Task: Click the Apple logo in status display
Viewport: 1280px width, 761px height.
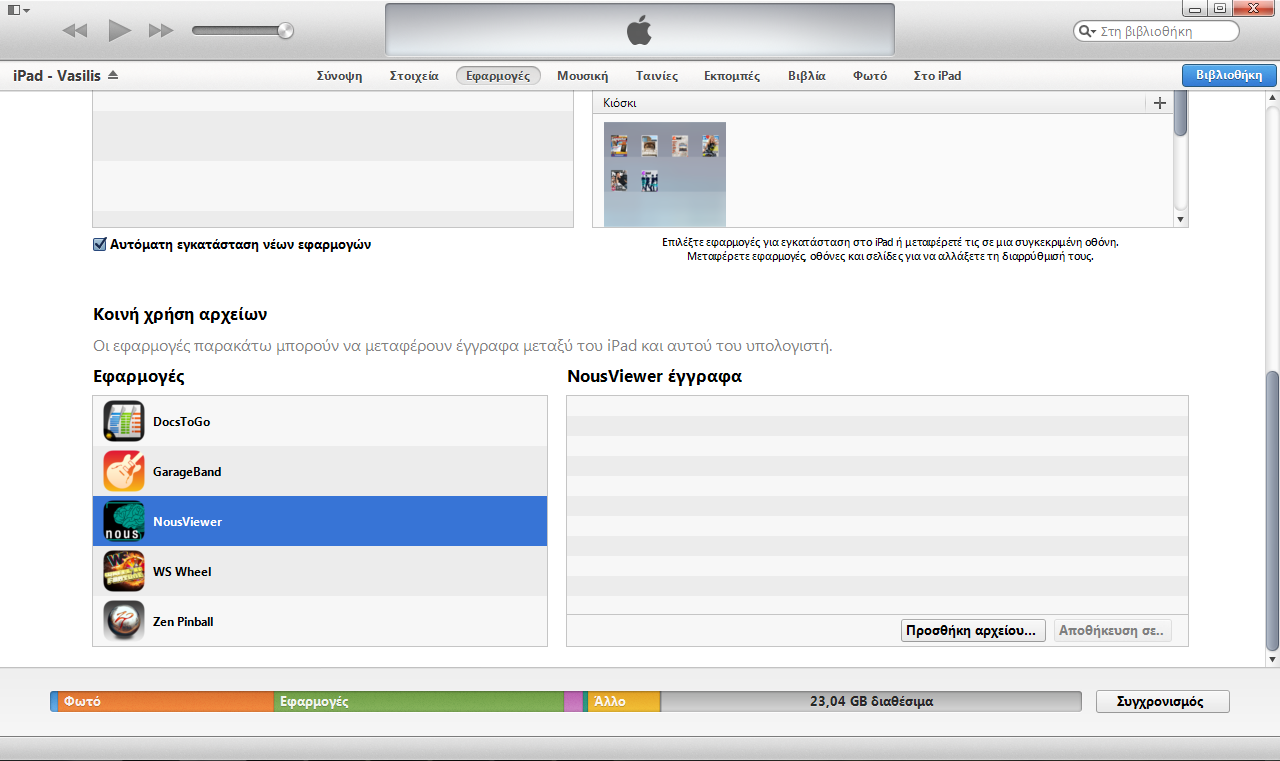Action: coord(639,30)
